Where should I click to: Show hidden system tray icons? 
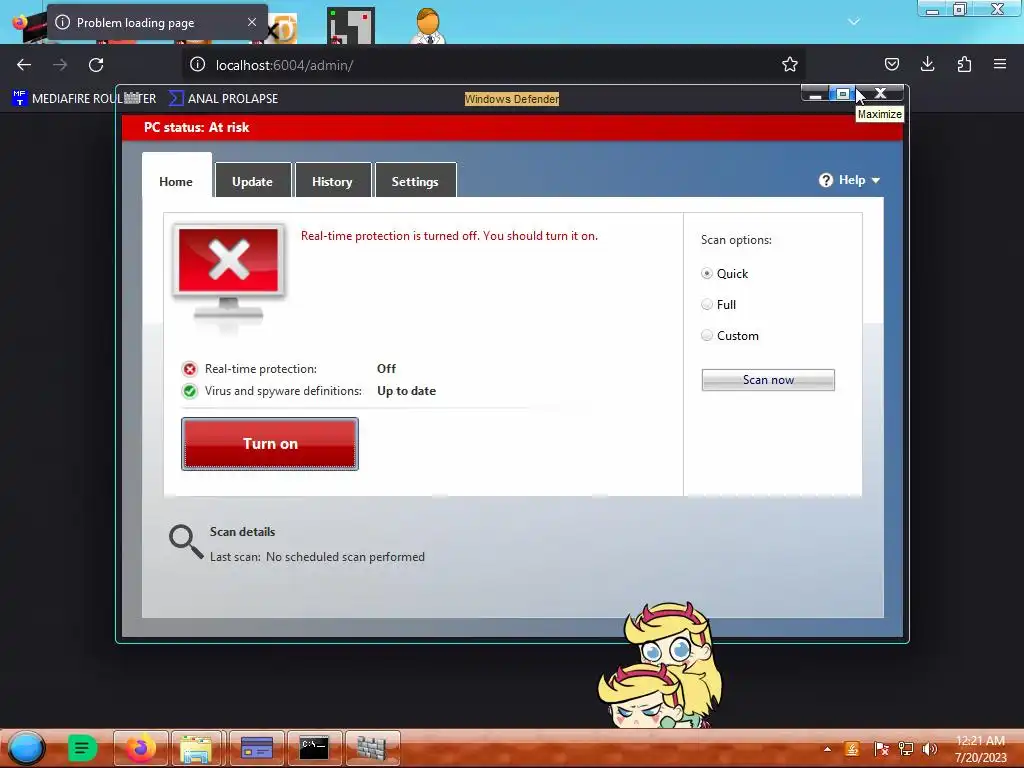pyautogui.click(x=827, y=749)
